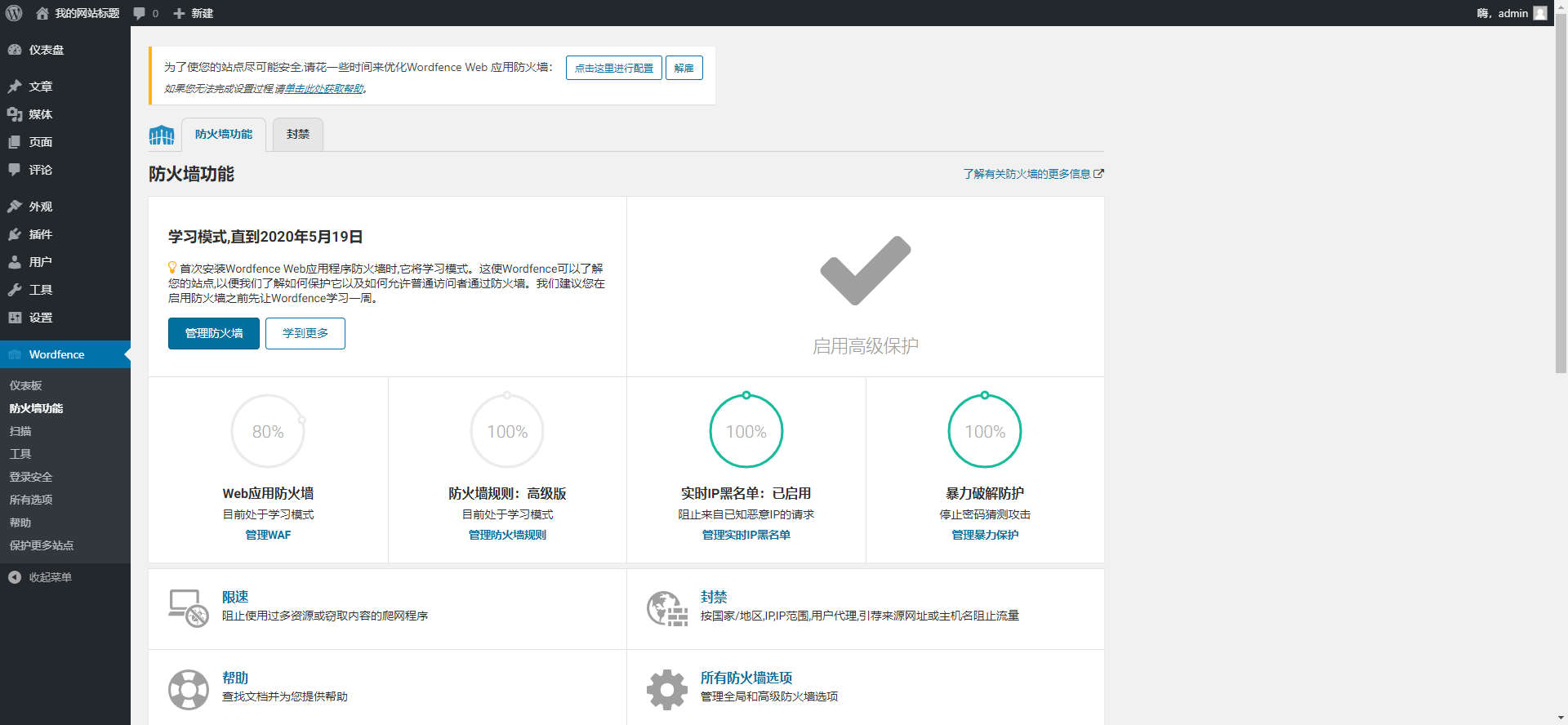Open the 所有防火墙选项 heading link
The image size is (1568, 725).
(x=746, y=678)
